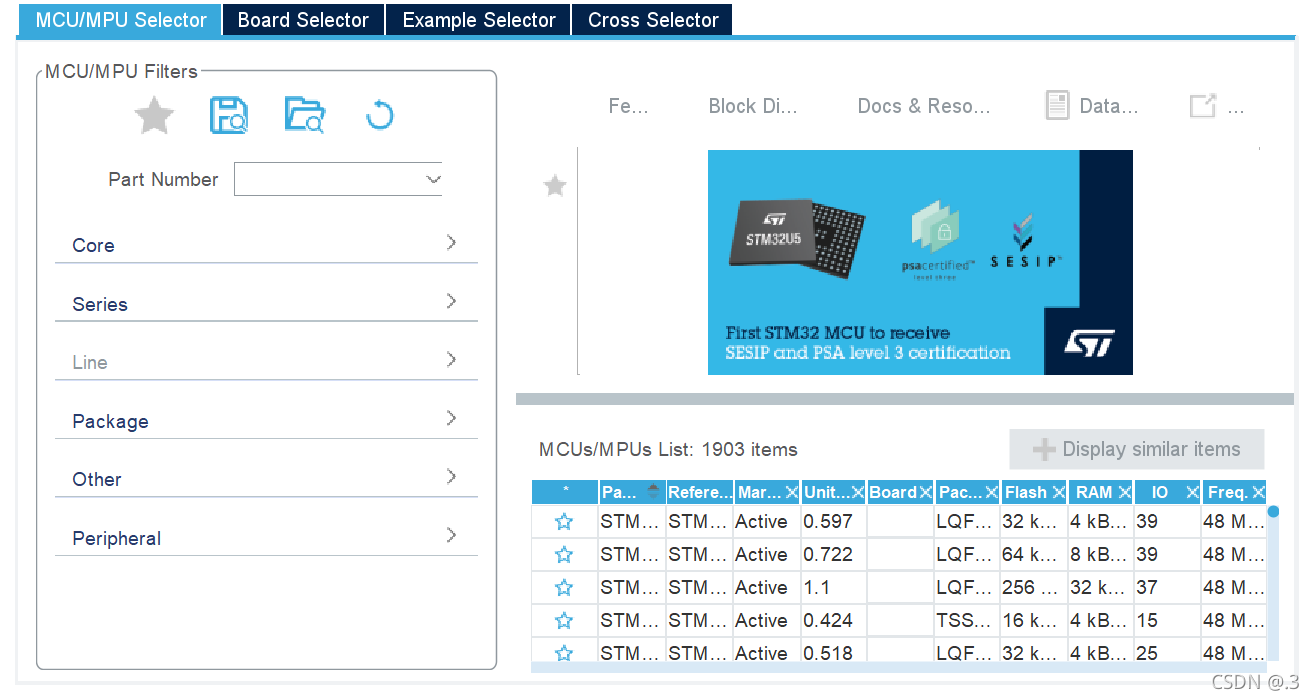This screenshot has height=700, width=1314.
Task: Show favorite MCUs star filter icon
Action: (x=154, y=115)
